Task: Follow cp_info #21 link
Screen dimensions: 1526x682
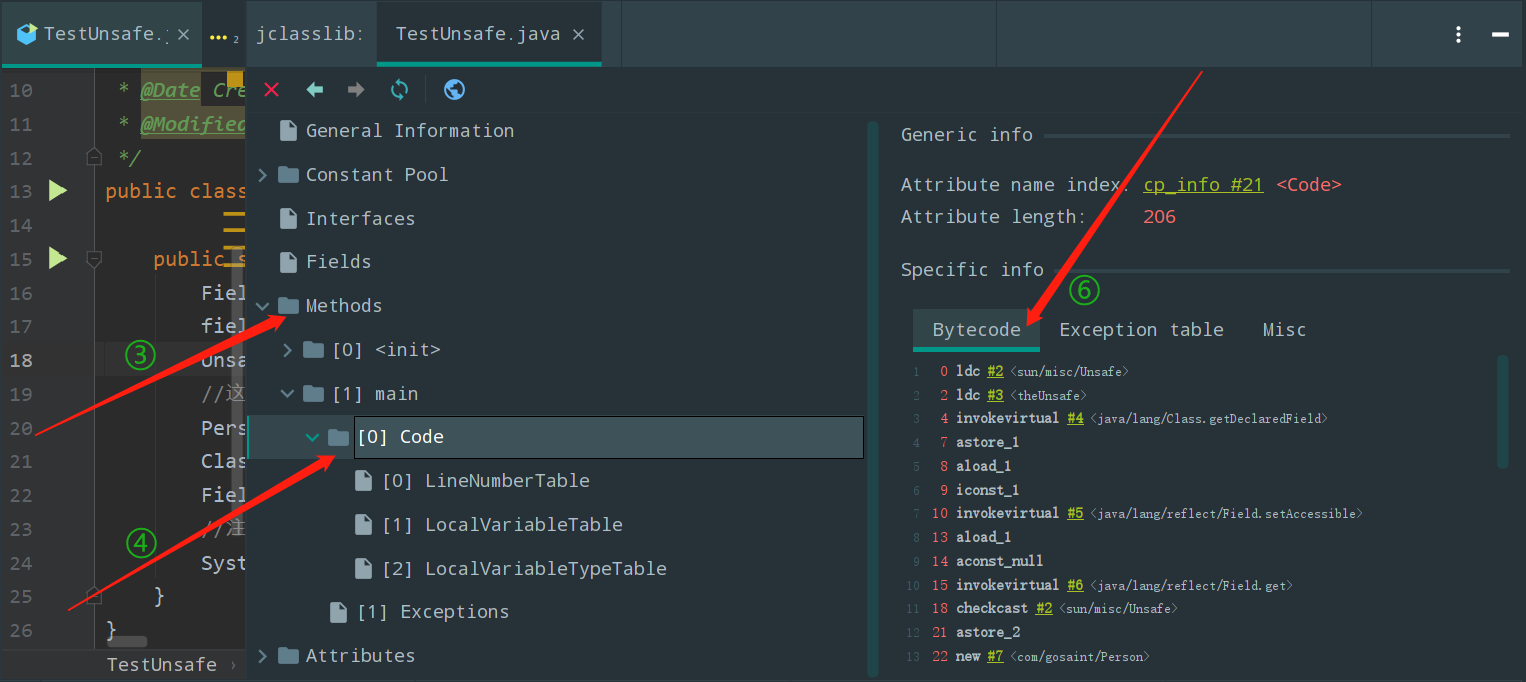Action: 1203,185
